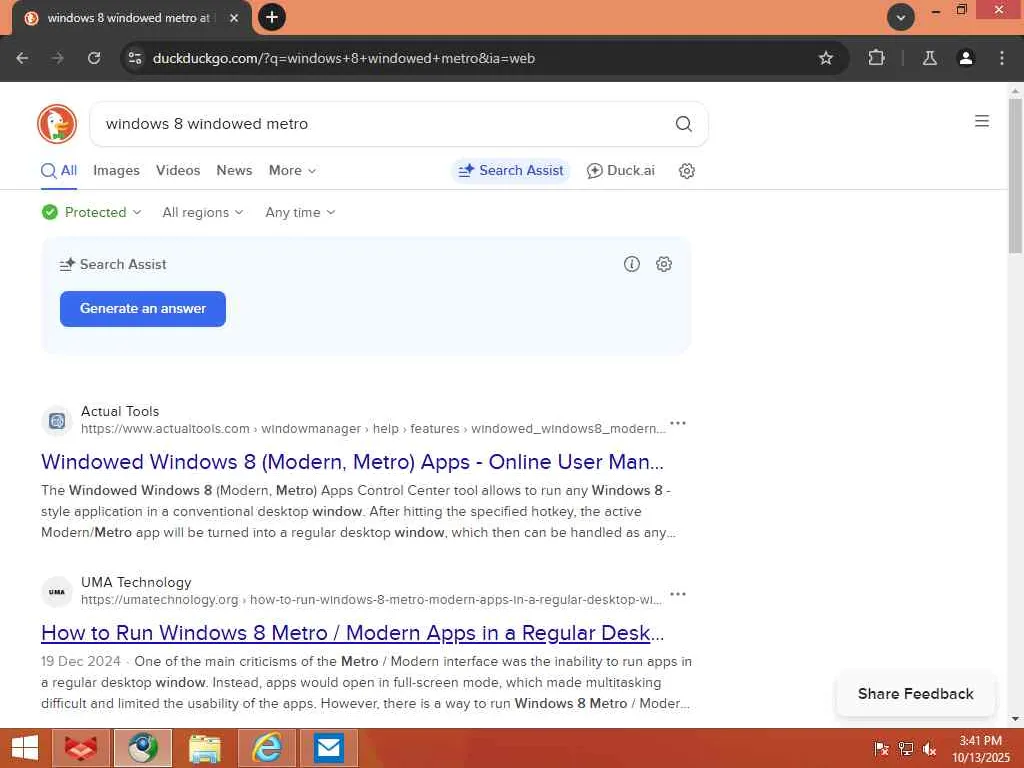
Task: Click the Actual Tools site favicon
Action: [x=57, y=421]
